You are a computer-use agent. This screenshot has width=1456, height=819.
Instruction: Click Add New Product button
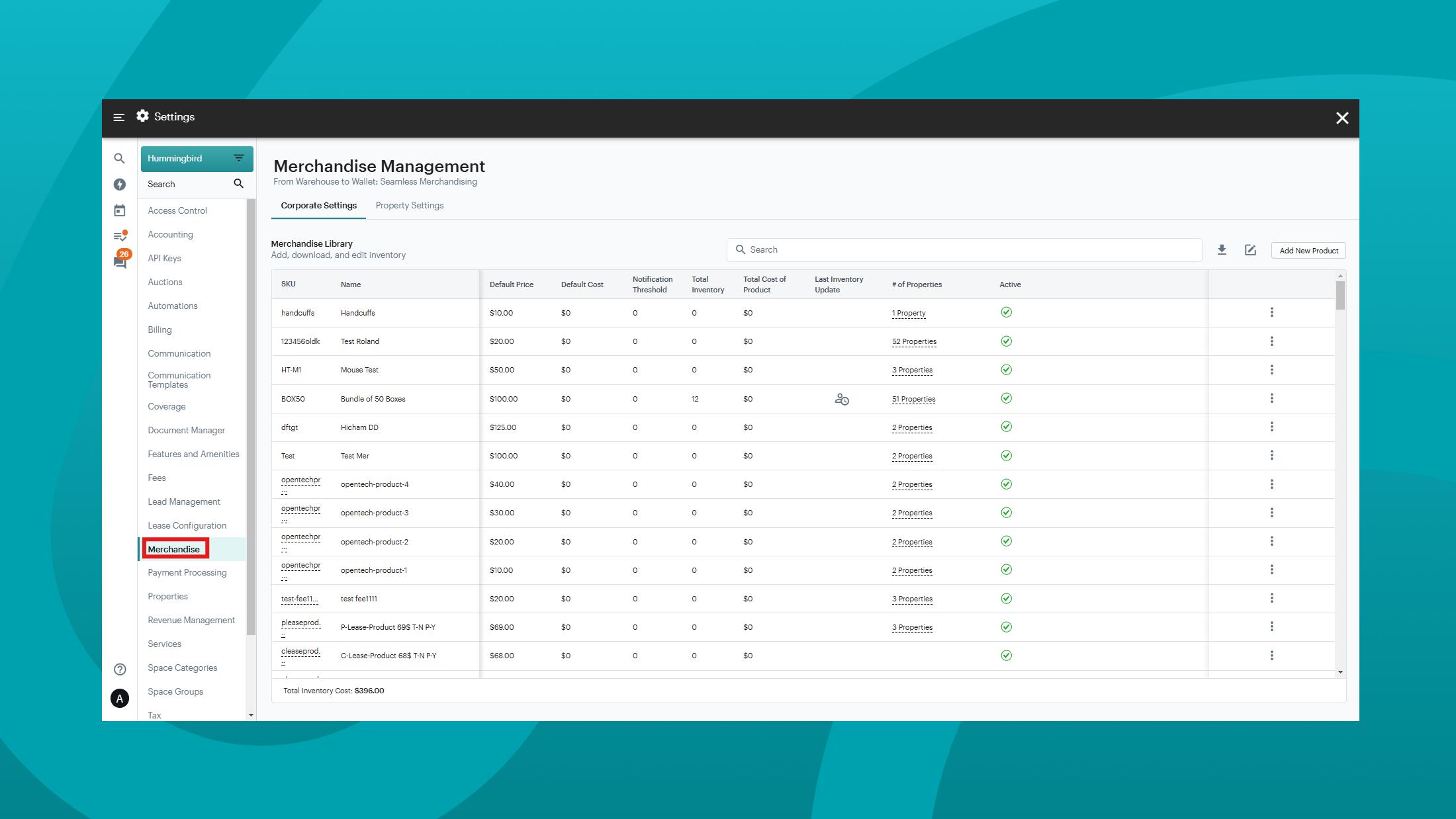(1307, 250)
